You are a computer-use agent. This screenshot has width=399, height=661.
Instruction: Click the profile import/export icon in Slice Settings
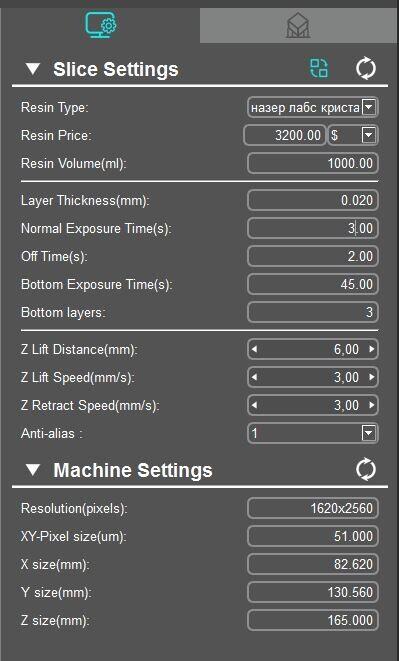tap(319, 69)
